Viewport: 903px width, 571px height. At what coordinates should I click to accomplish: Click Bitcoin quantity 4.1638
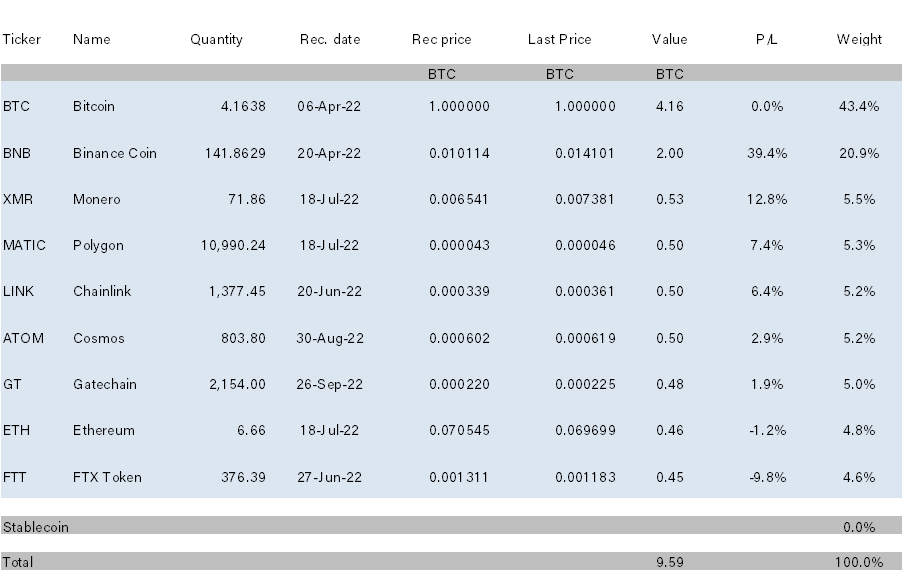click(x=243, y=106)
